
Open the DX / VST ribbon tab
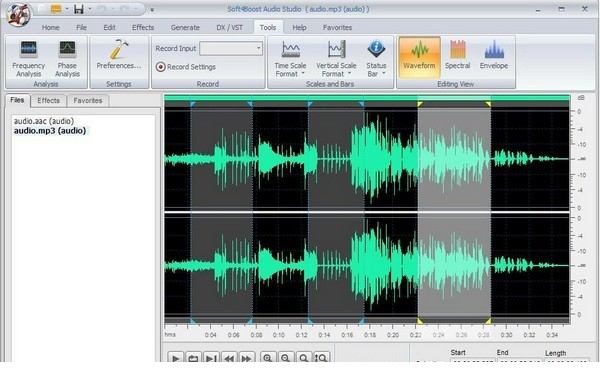[x=229, y=28]
